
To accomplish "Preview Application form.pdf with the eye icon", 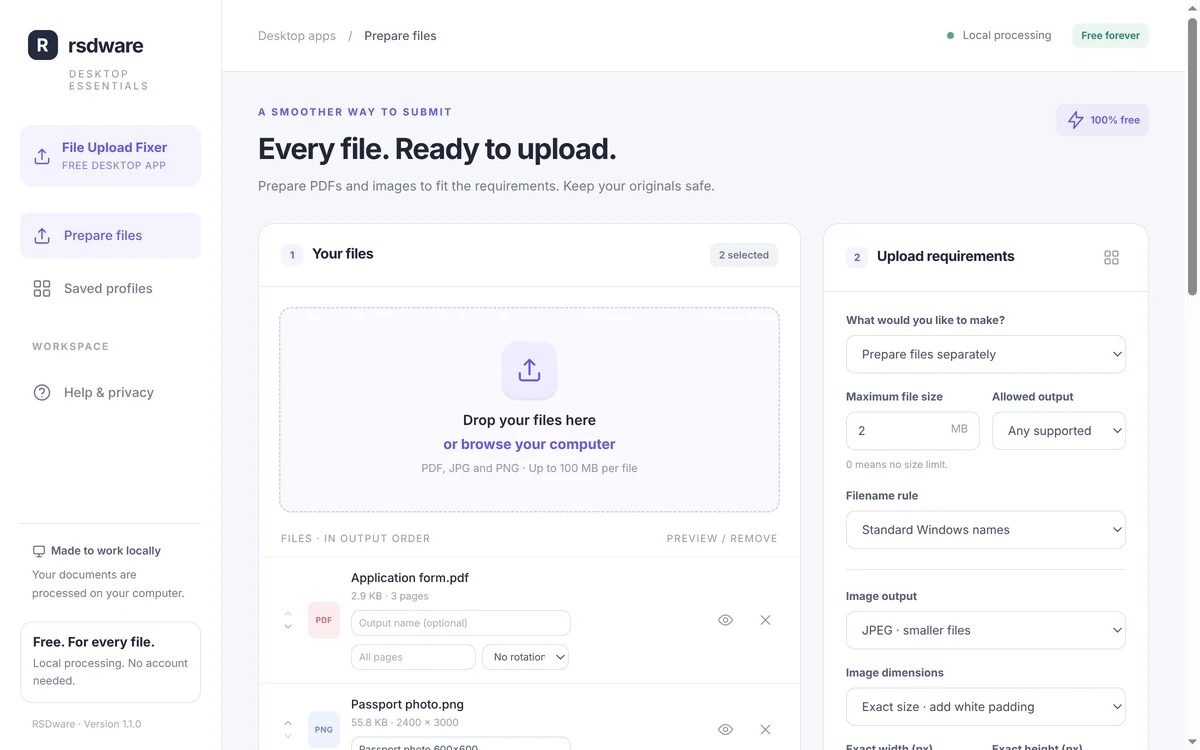I will point(725,620).
